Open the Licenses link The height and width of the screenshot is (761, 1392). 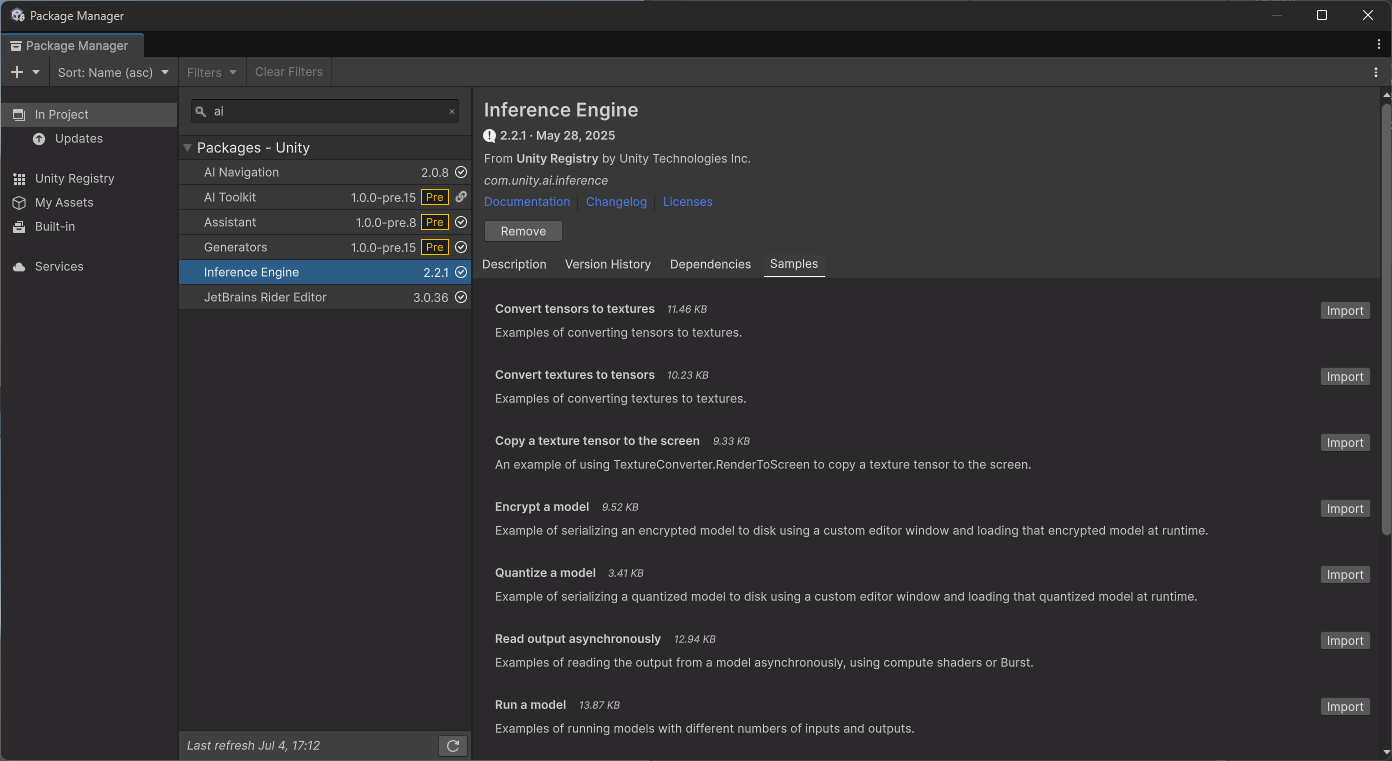point(688,202)
